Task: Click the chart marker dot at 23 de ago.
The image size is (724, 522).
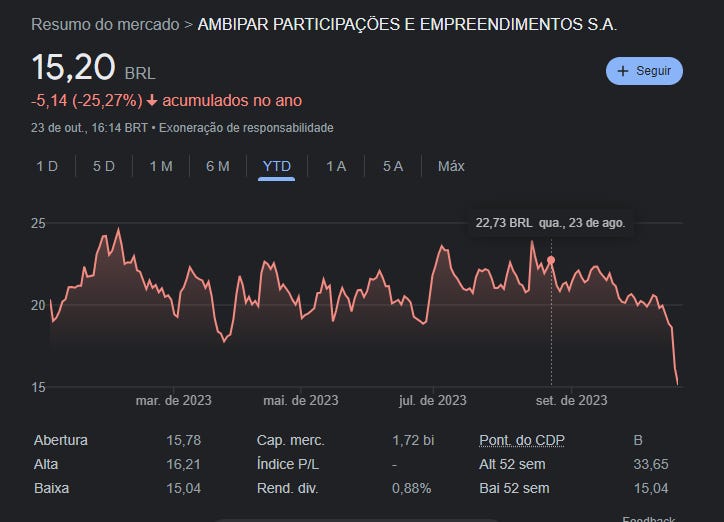Action: 551,260
